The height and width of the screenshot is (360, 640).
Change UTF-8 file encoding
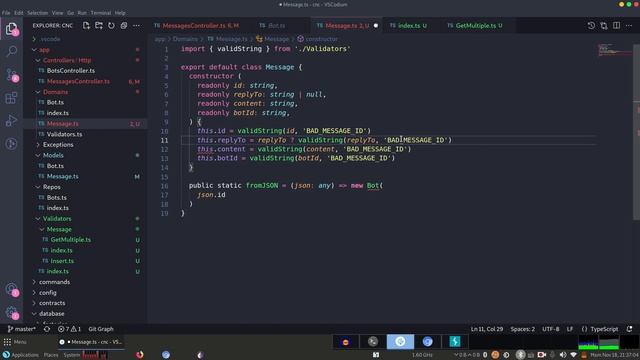coord(551,329)
